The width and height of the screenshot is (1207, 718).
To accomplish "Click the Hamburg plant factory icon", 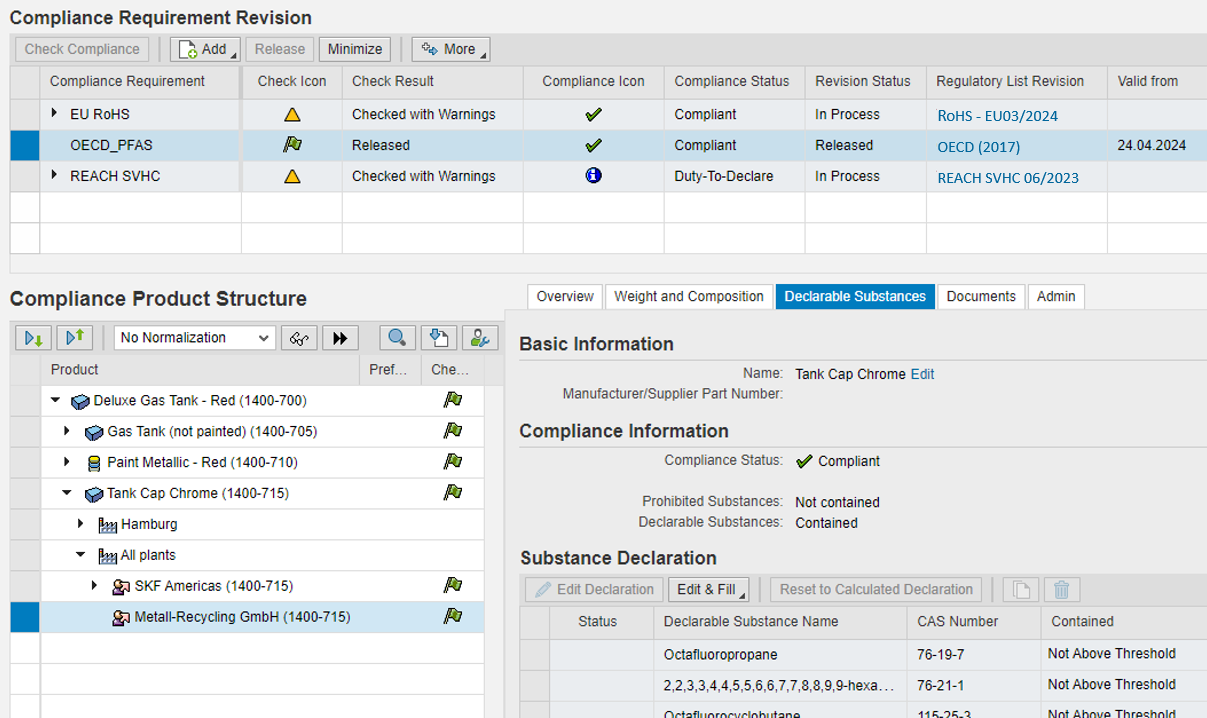I will [x=108, y=525].
